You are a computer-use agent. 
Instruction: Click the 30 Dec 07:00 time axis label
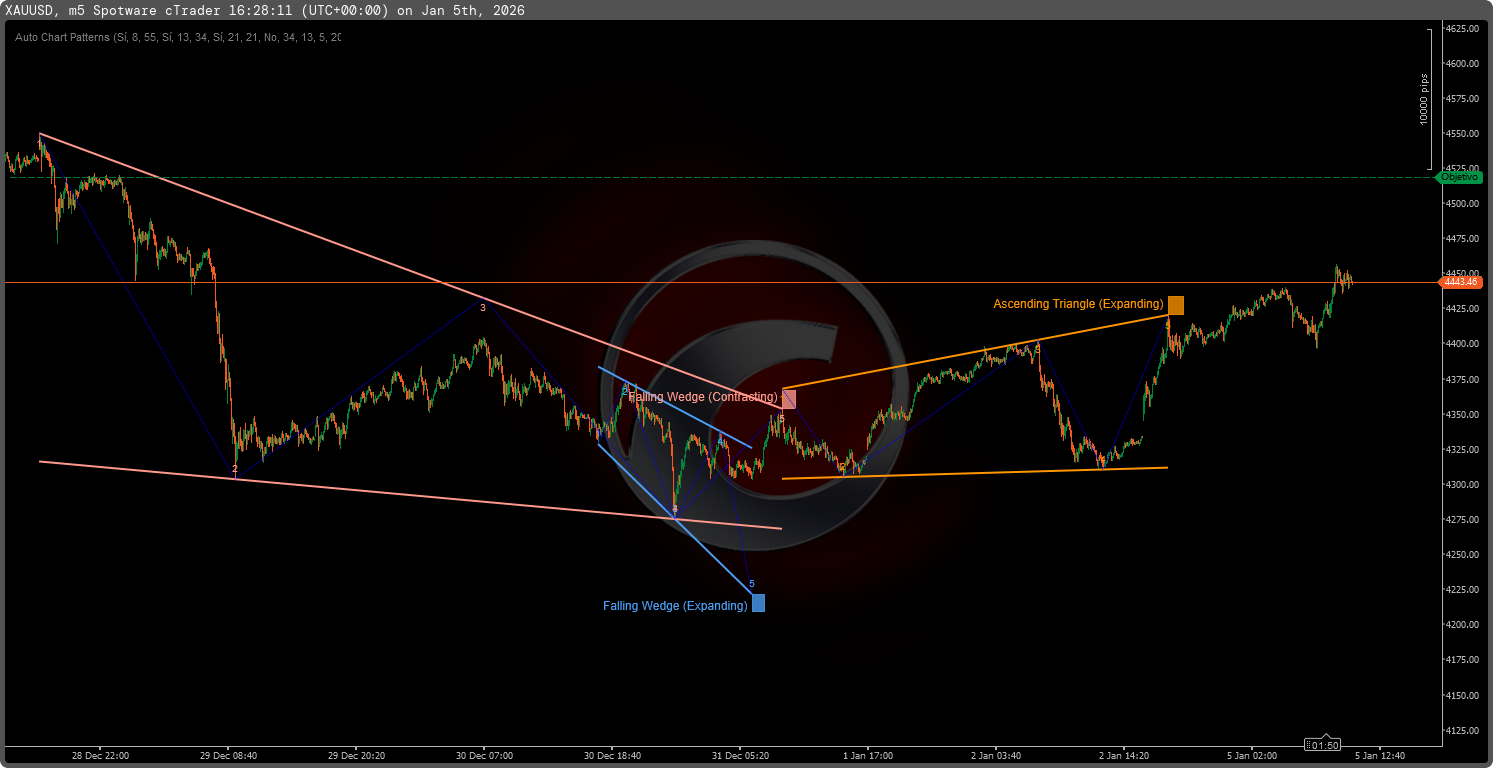tap(485, 755)
